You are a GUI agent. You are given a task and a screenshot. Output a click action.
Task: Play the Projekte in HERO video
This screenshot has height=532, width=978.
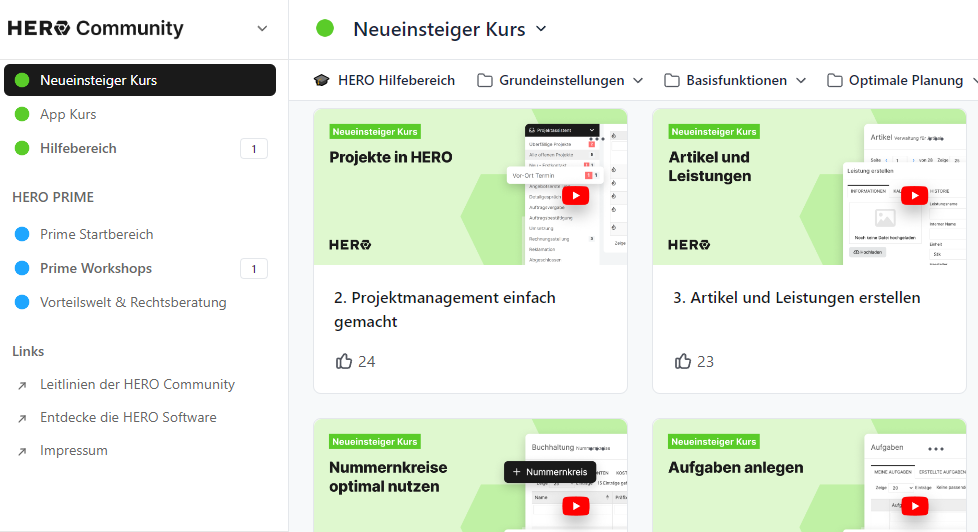tap(576, 196)
